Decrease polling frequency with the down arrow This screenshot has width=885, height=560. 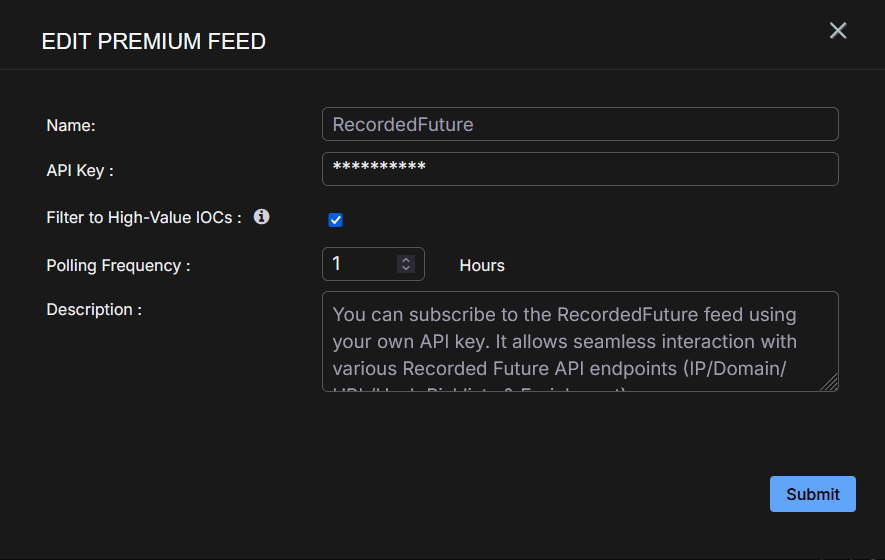(x=406, y=268)
